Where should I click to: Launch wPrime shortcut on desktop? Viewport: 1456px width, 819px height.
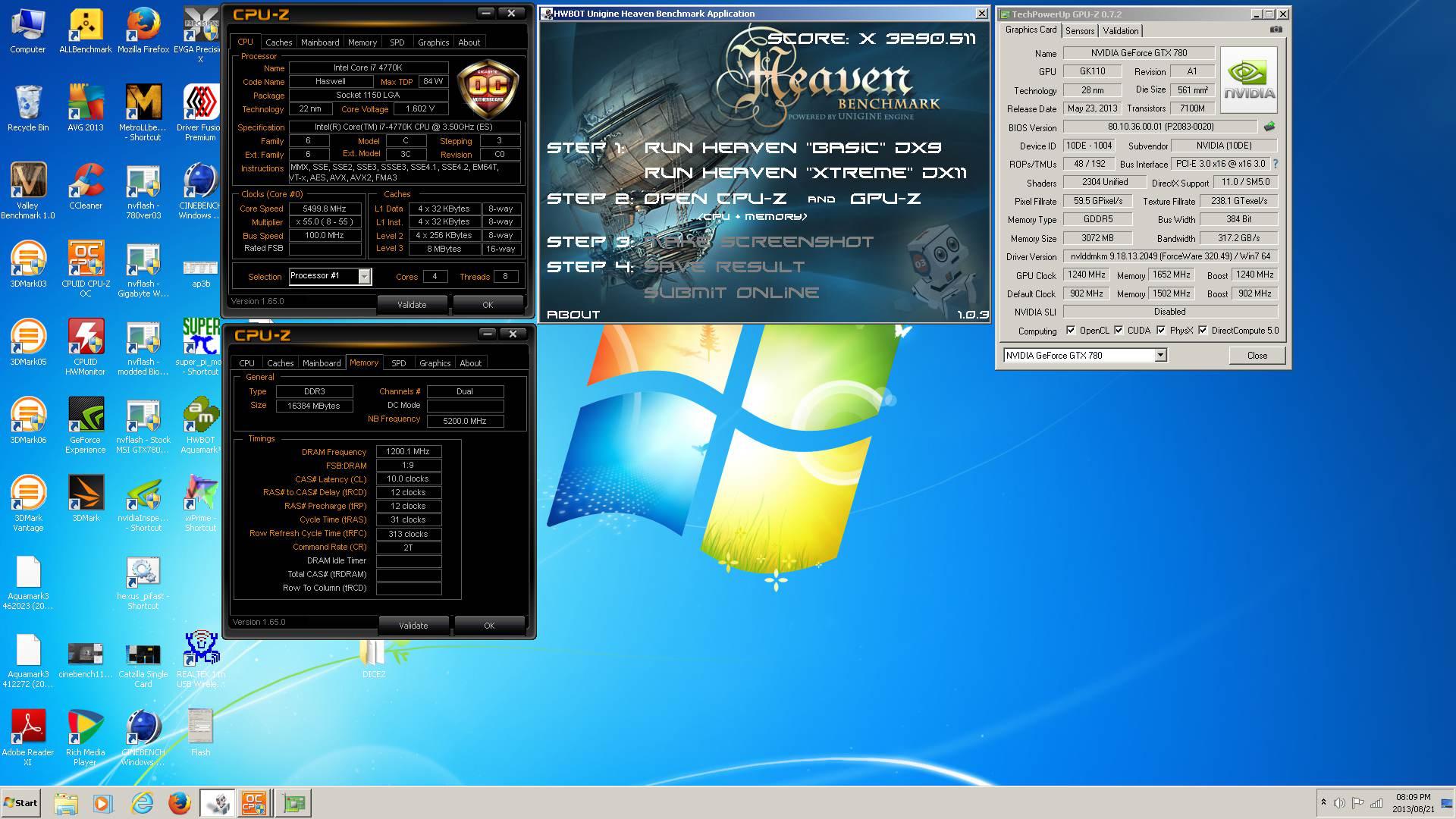[201, 504]
